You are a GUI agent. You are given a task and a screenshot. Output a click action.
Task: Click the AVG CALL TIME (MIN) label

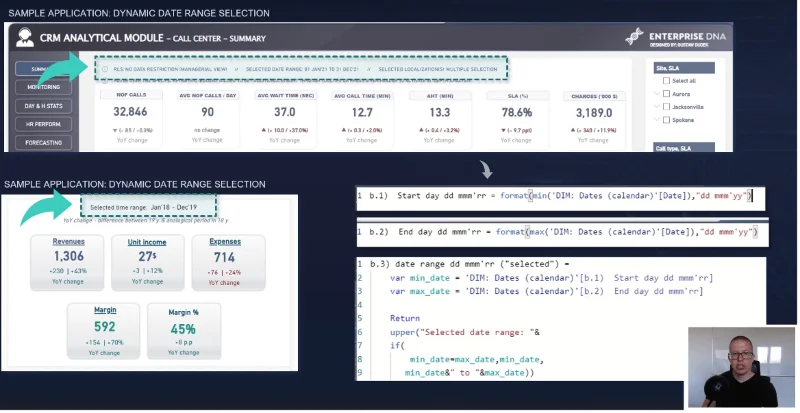tap(362, 96)
